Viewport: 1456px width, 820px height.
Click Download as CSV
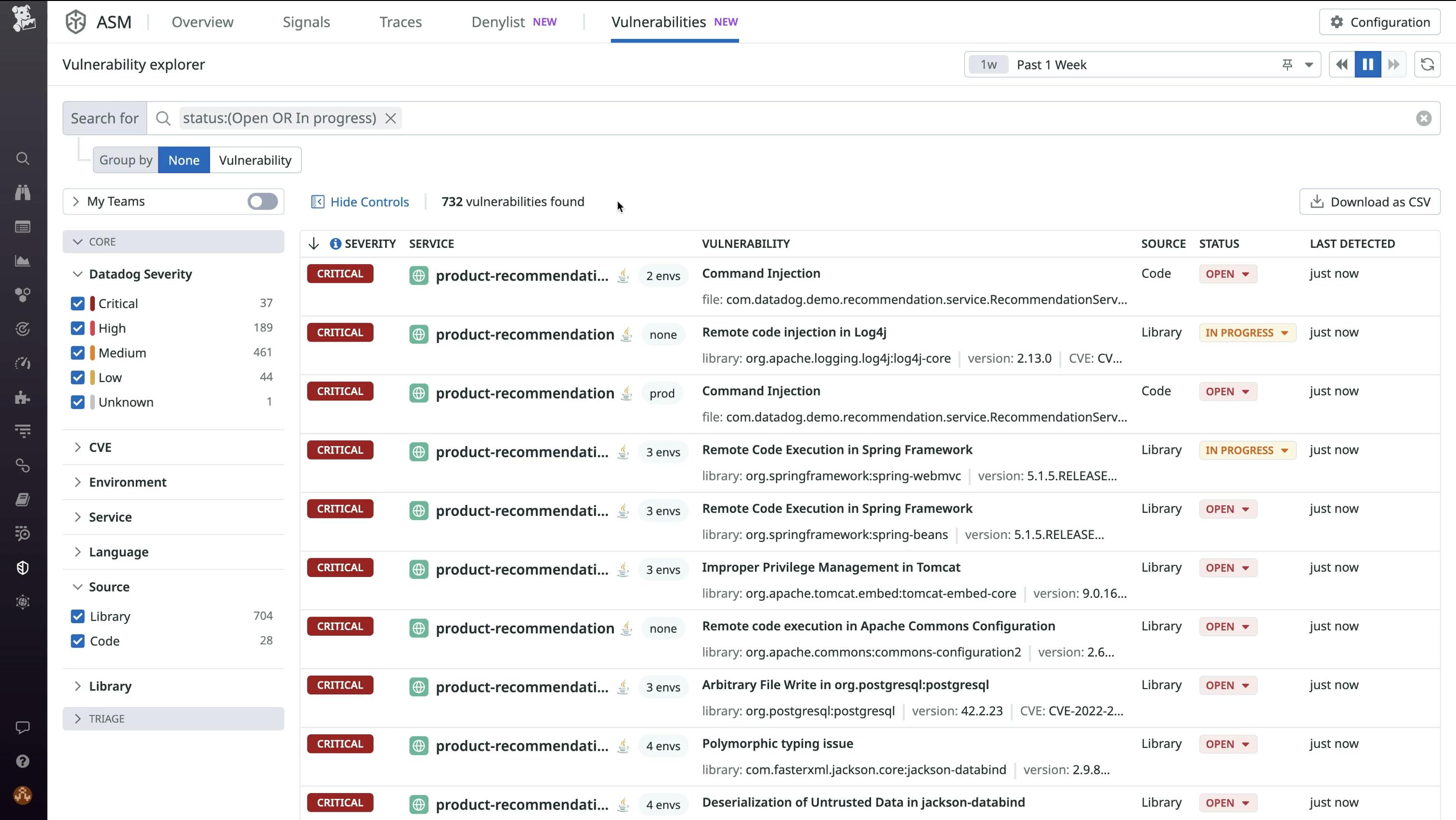(x=1369, y=202)
